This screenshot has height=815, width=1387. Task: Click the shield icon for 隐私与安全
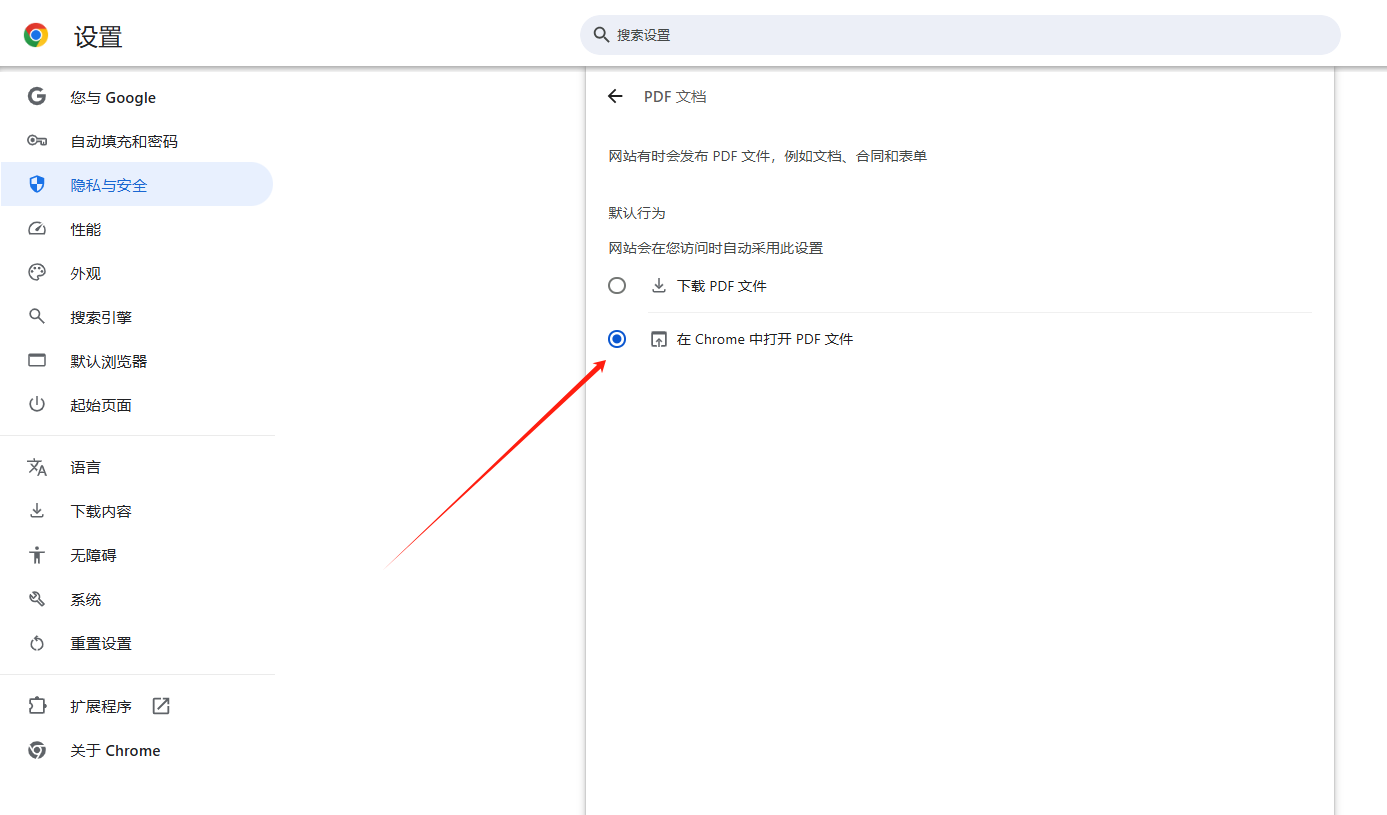click(37, 185)
